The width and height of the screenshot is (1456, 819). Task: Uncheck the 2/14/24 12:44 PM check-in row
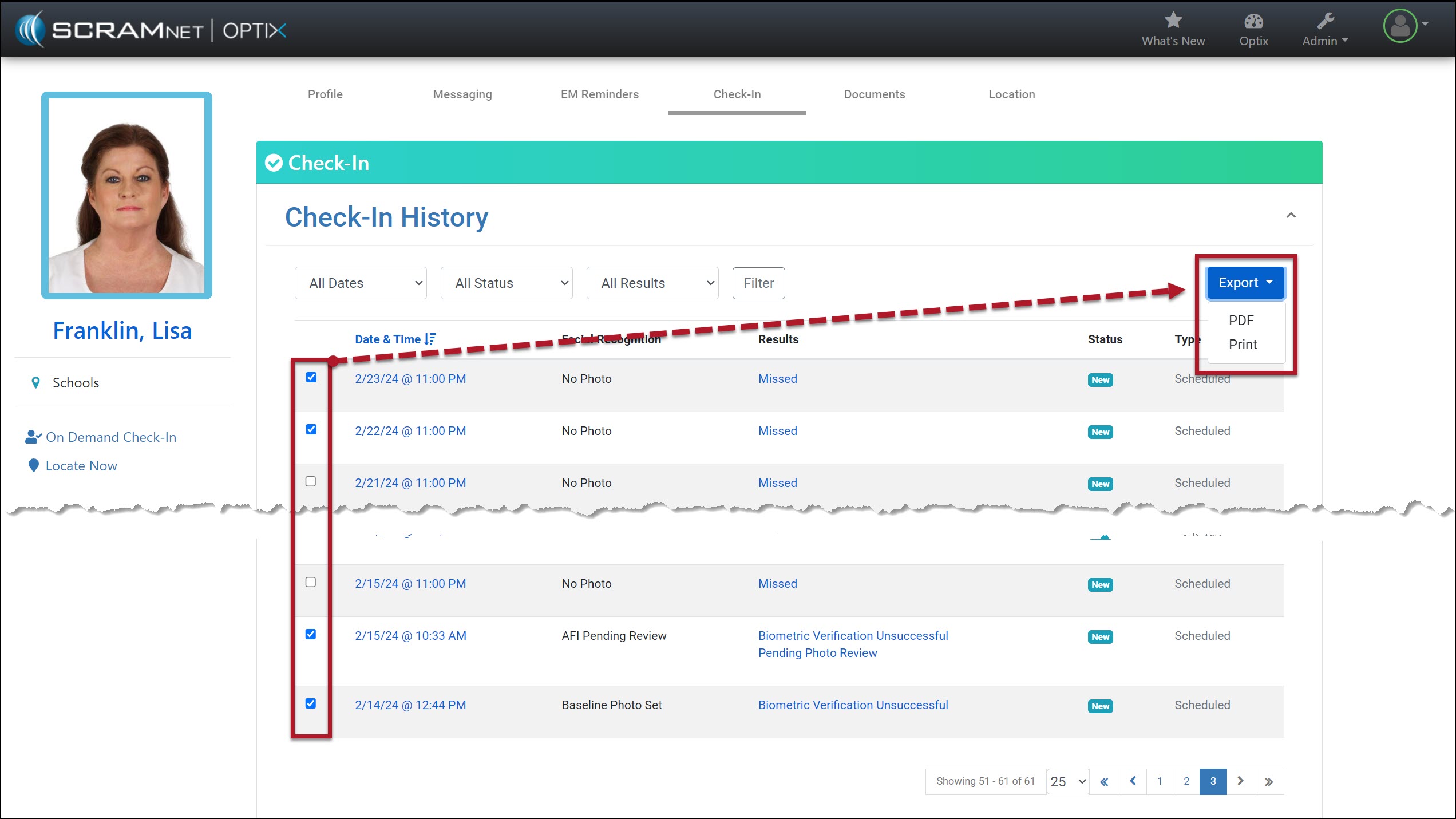(311, 703)
